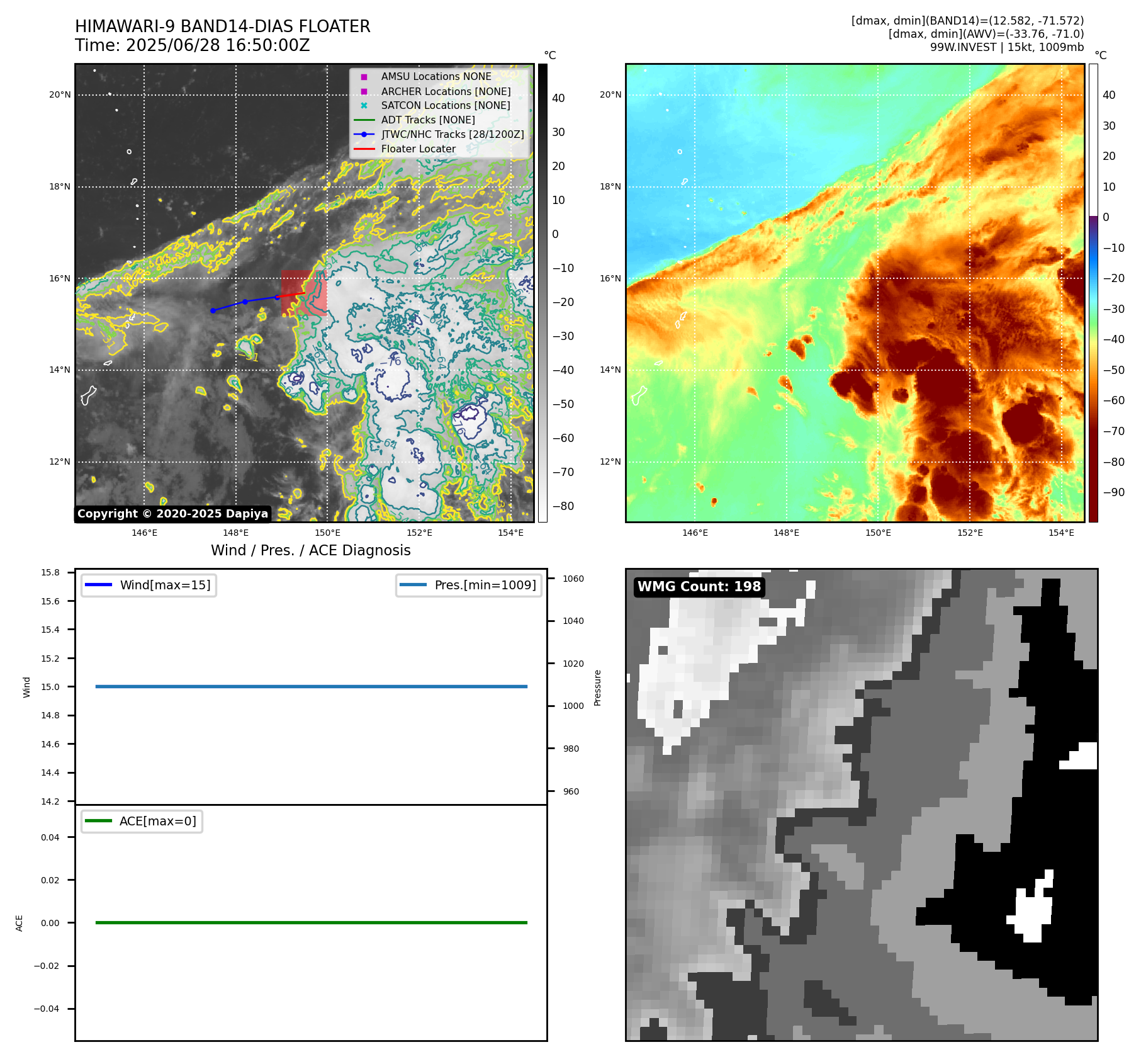Viewport: 1141px width, 1064px height.
Task: Click the '150°E' longitude label of the left map
Action: tap(327, 533)
